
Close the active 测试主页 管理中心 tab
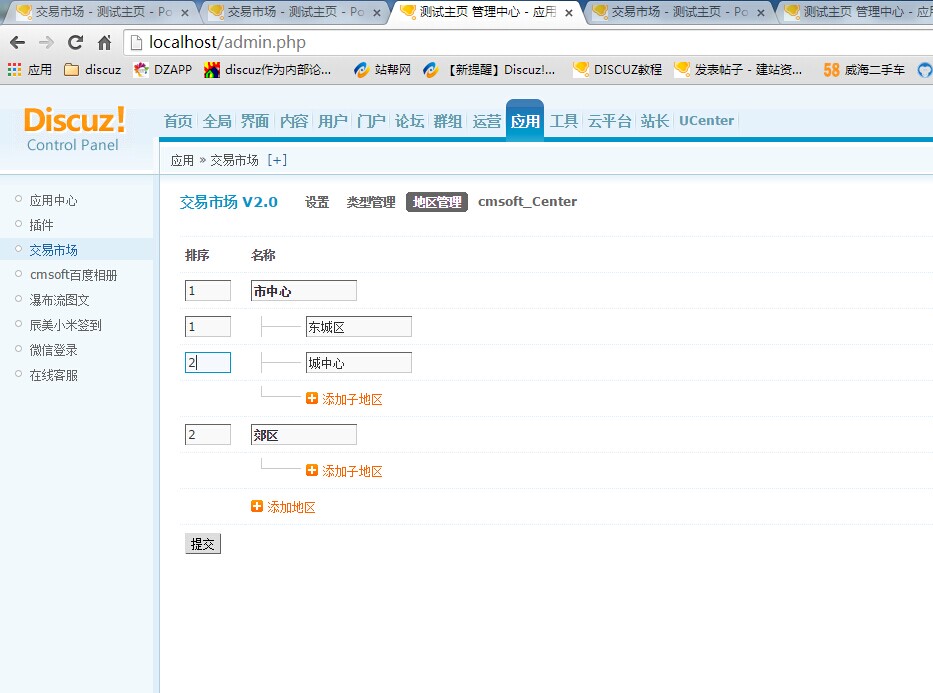569,12
